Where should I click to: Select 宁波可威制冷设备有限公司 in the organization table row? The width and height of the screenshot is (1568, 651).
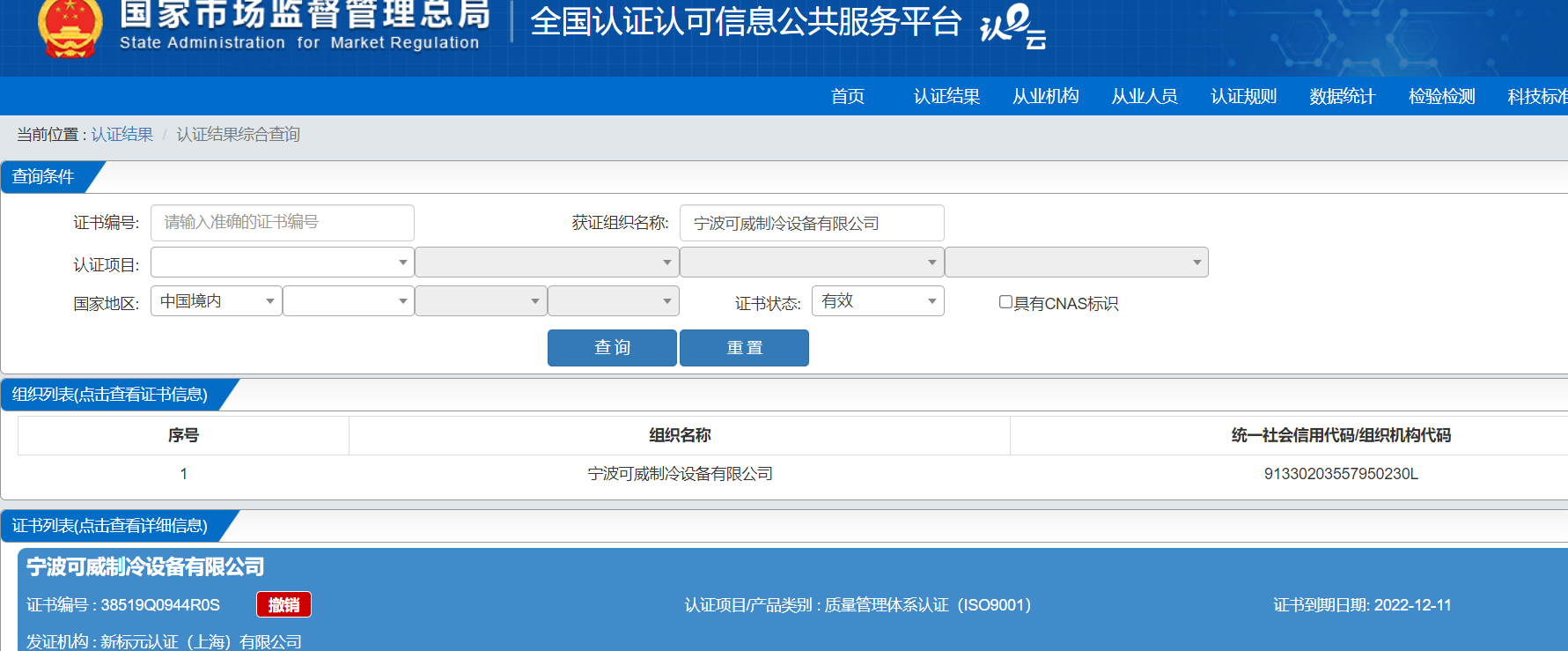pos(680,474)
